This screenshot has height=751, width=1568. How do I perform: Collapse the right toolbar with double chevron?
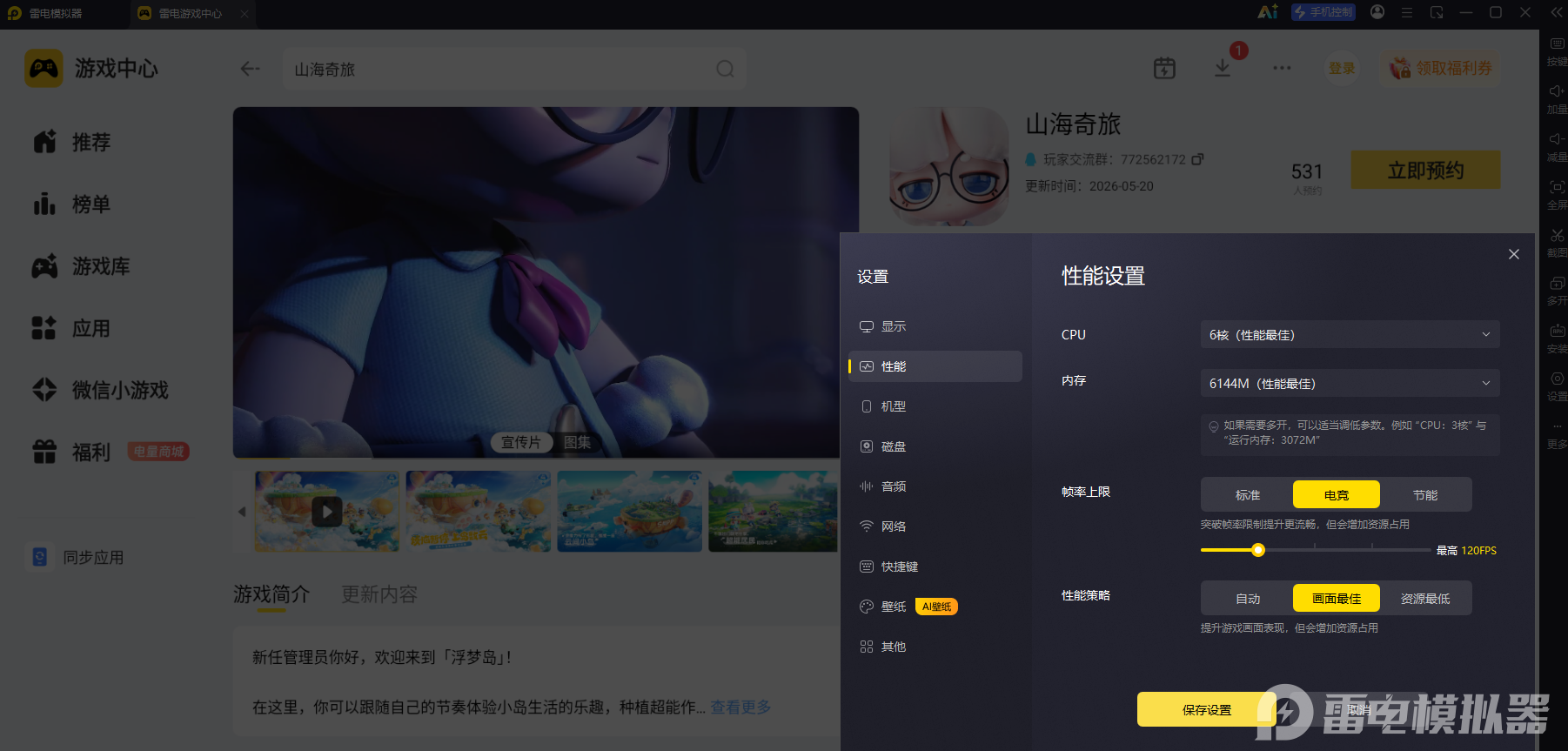click(1557, 12)
